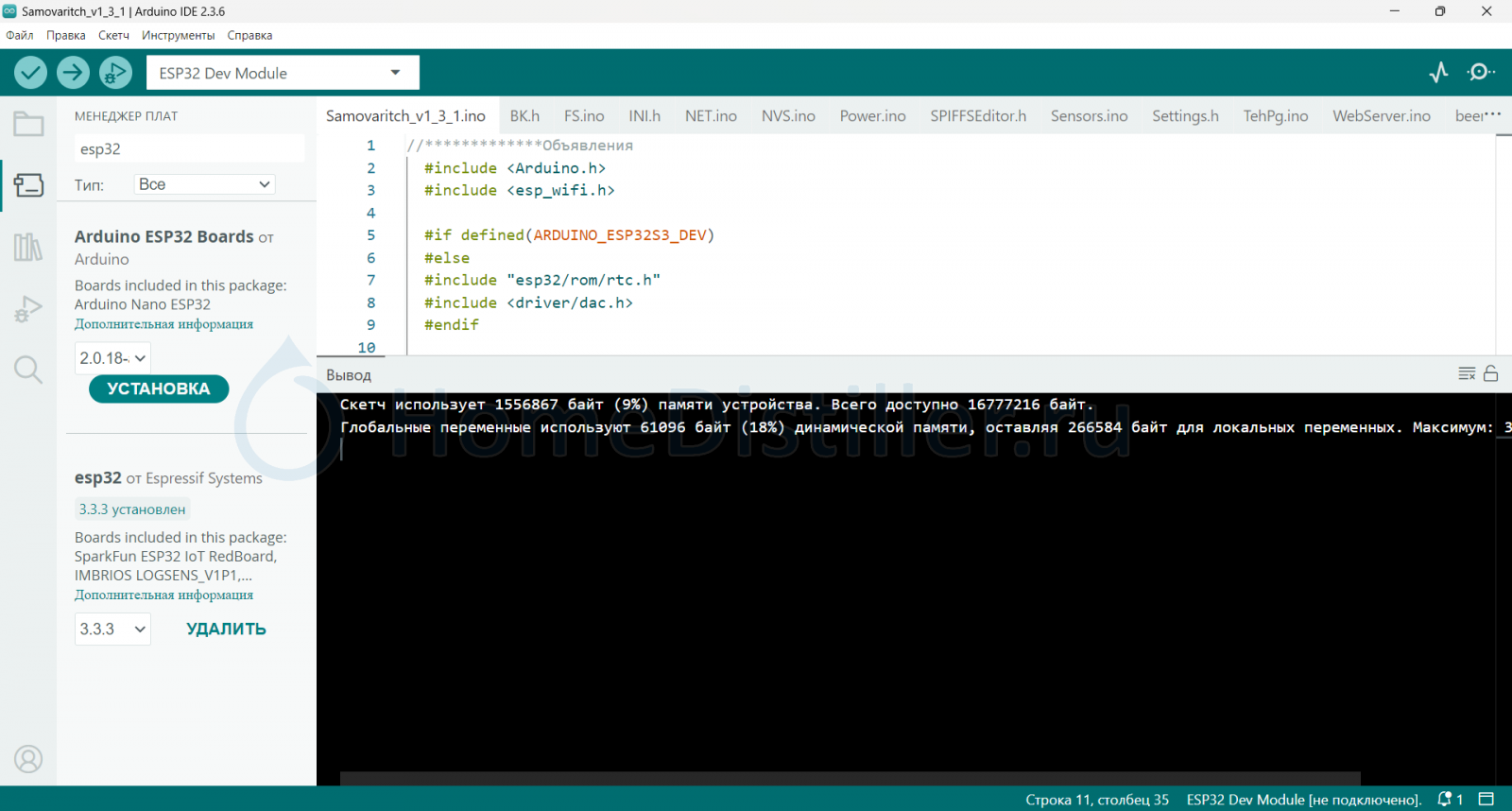This screenshot has width=1512, height=811.
Task: Open the Serial Plotter
Action: [x=1438, y=73]
